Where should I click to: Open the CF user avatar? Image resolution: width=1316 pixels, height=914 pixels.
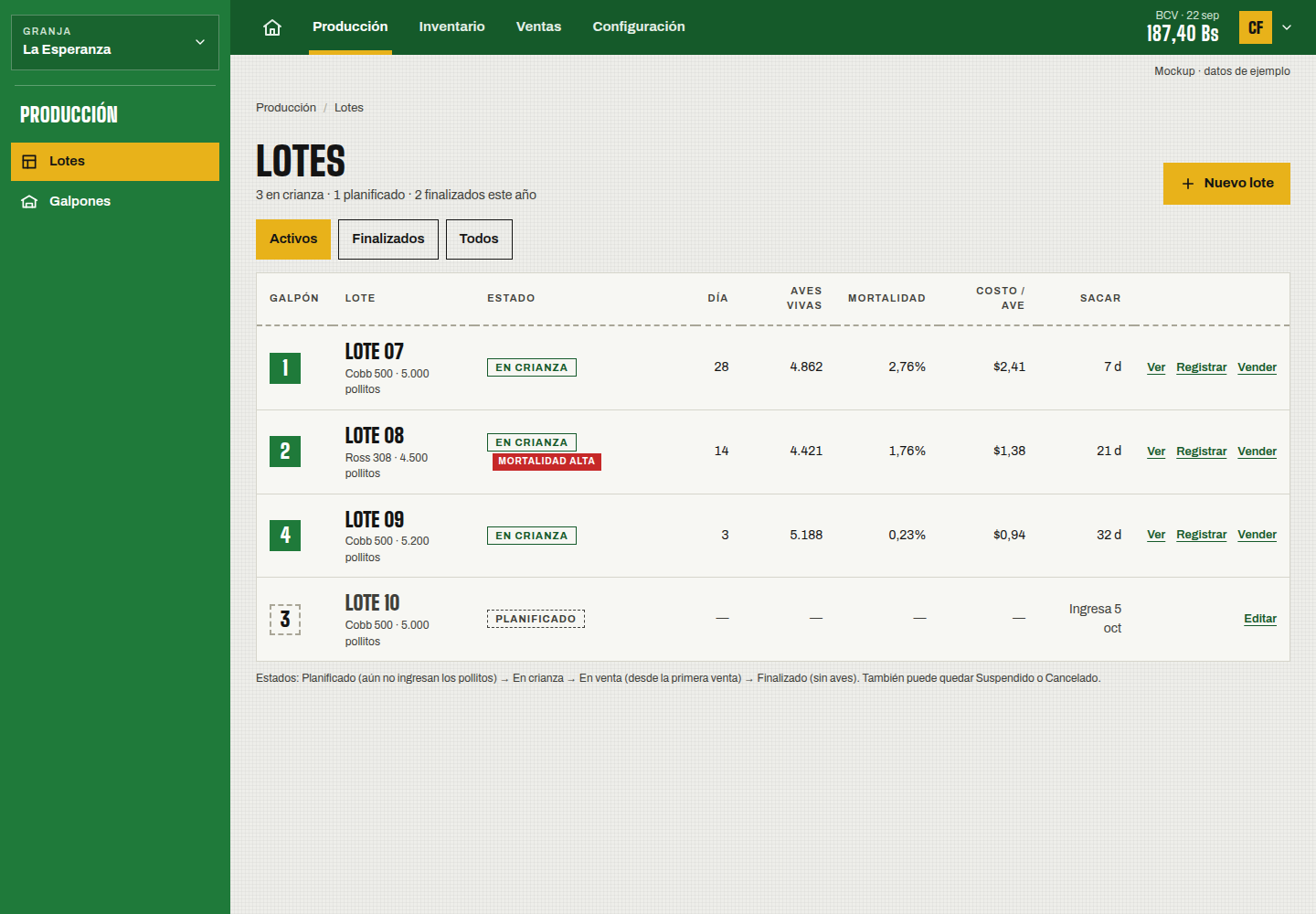[x=1256, y=27]
